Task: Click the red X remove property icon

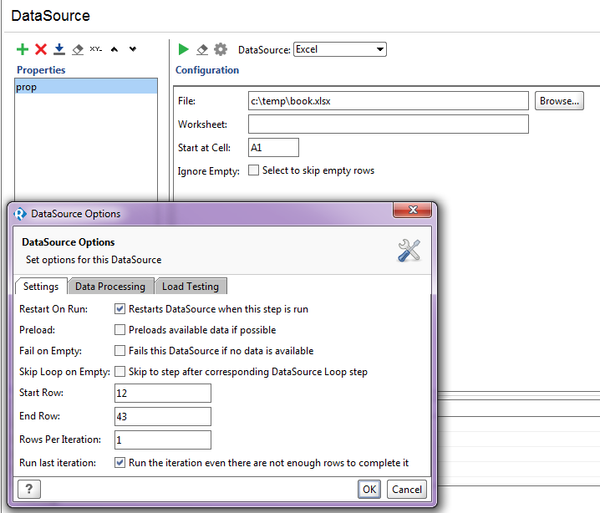Action: tap(41, 49)
